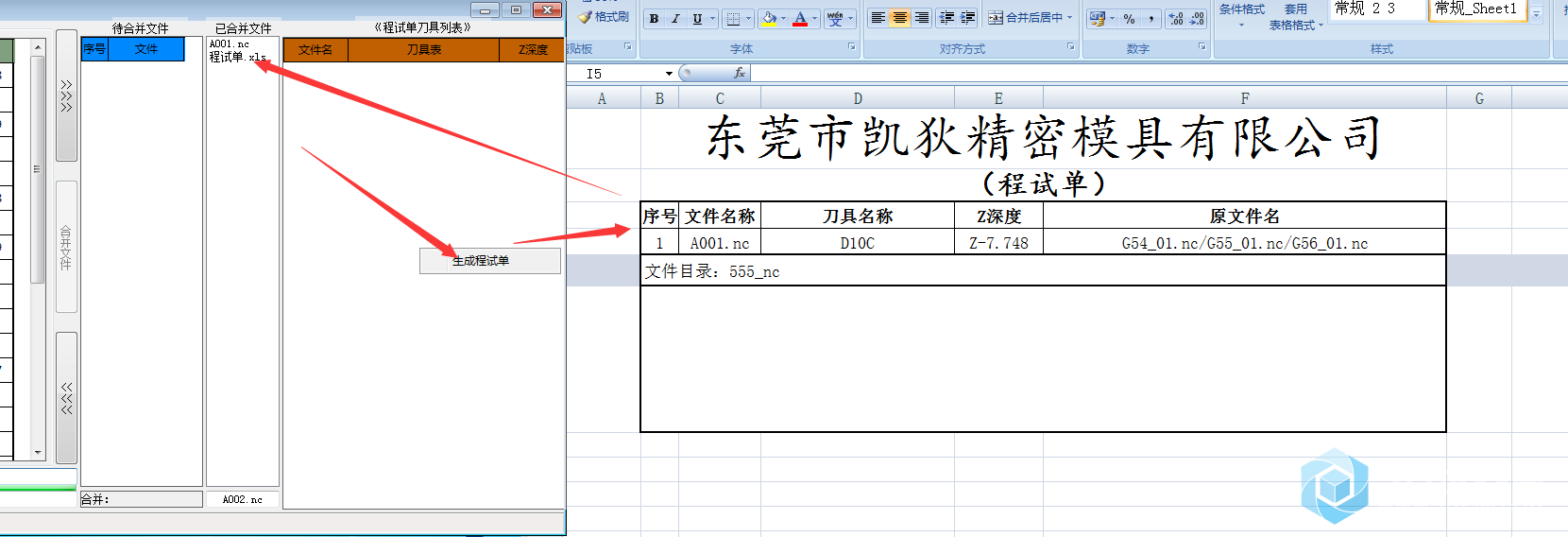
Task: Click the 文件目录: 555_nc cell
Action: [x=1043, y=271]
